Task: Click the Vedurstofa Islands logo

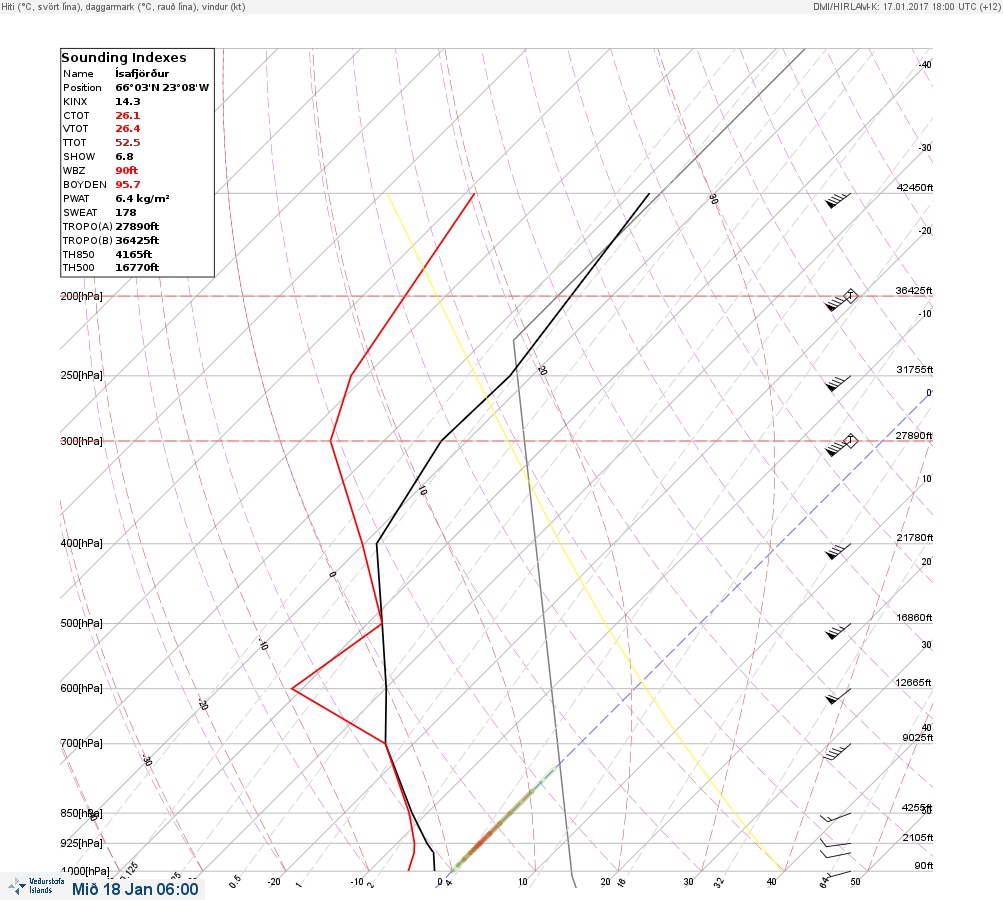Action: [x=36, y=886]
